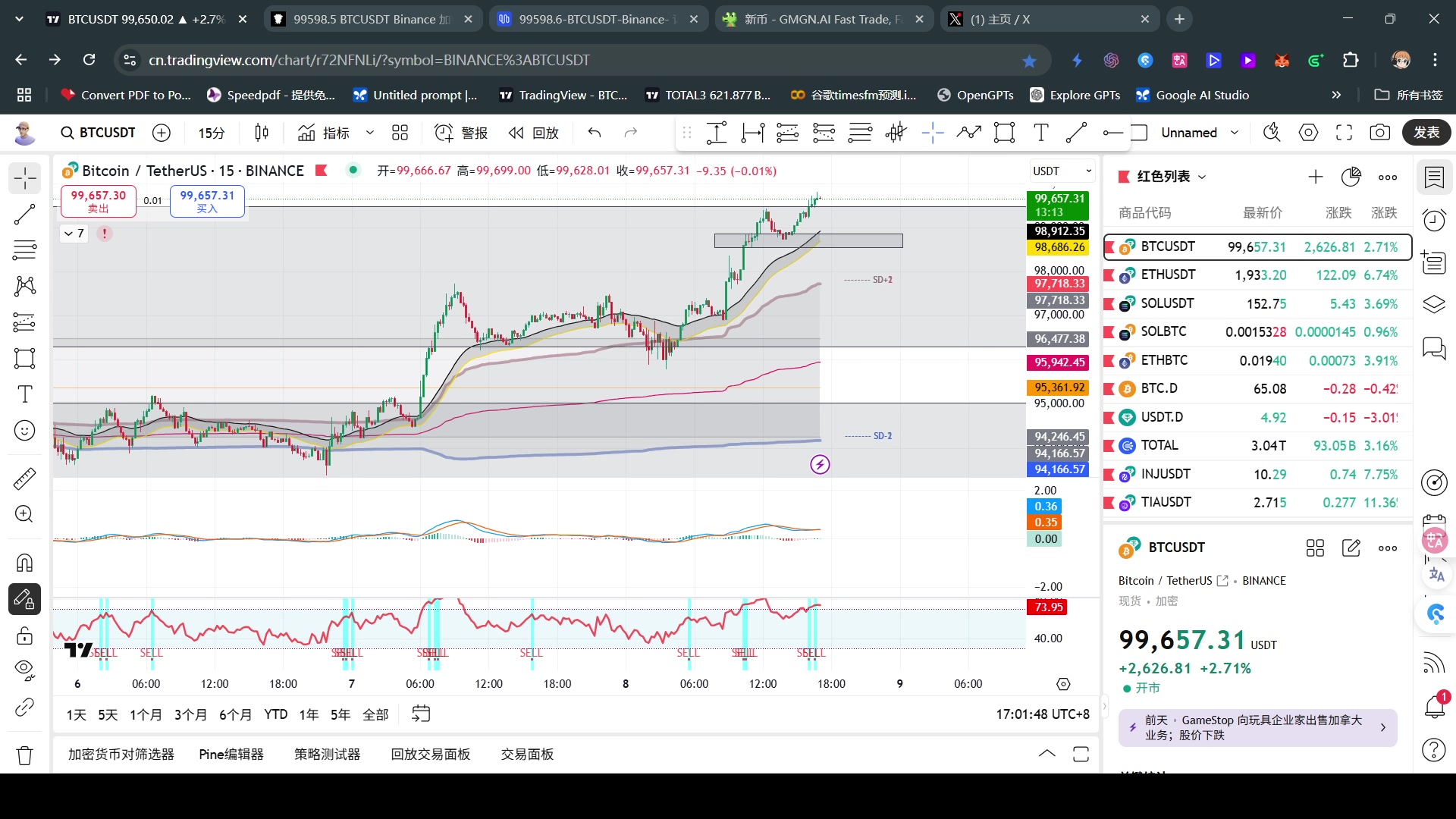This screenshot has height=819, width=1456.
Task: Bookmark this page with star icon
Action: pos(1029,61)
